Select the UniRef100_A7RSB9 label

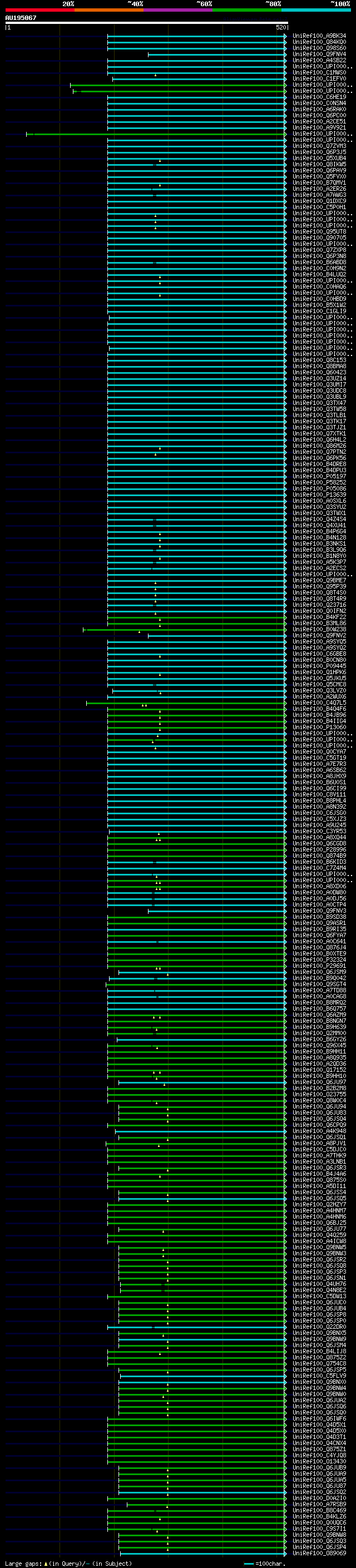(x=319, y=1504)
